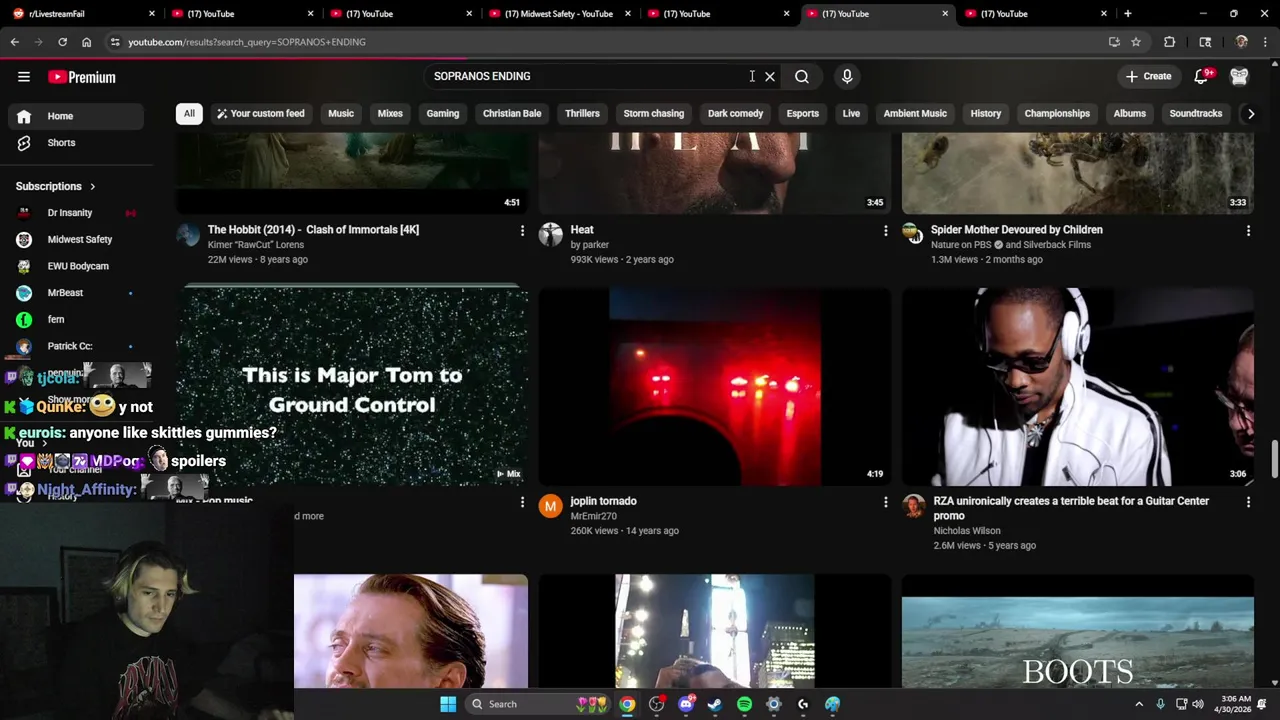Open options menu for Spider Mother video
The width and height of the screenshot is (1280, 720).
tap(1248, 231)
